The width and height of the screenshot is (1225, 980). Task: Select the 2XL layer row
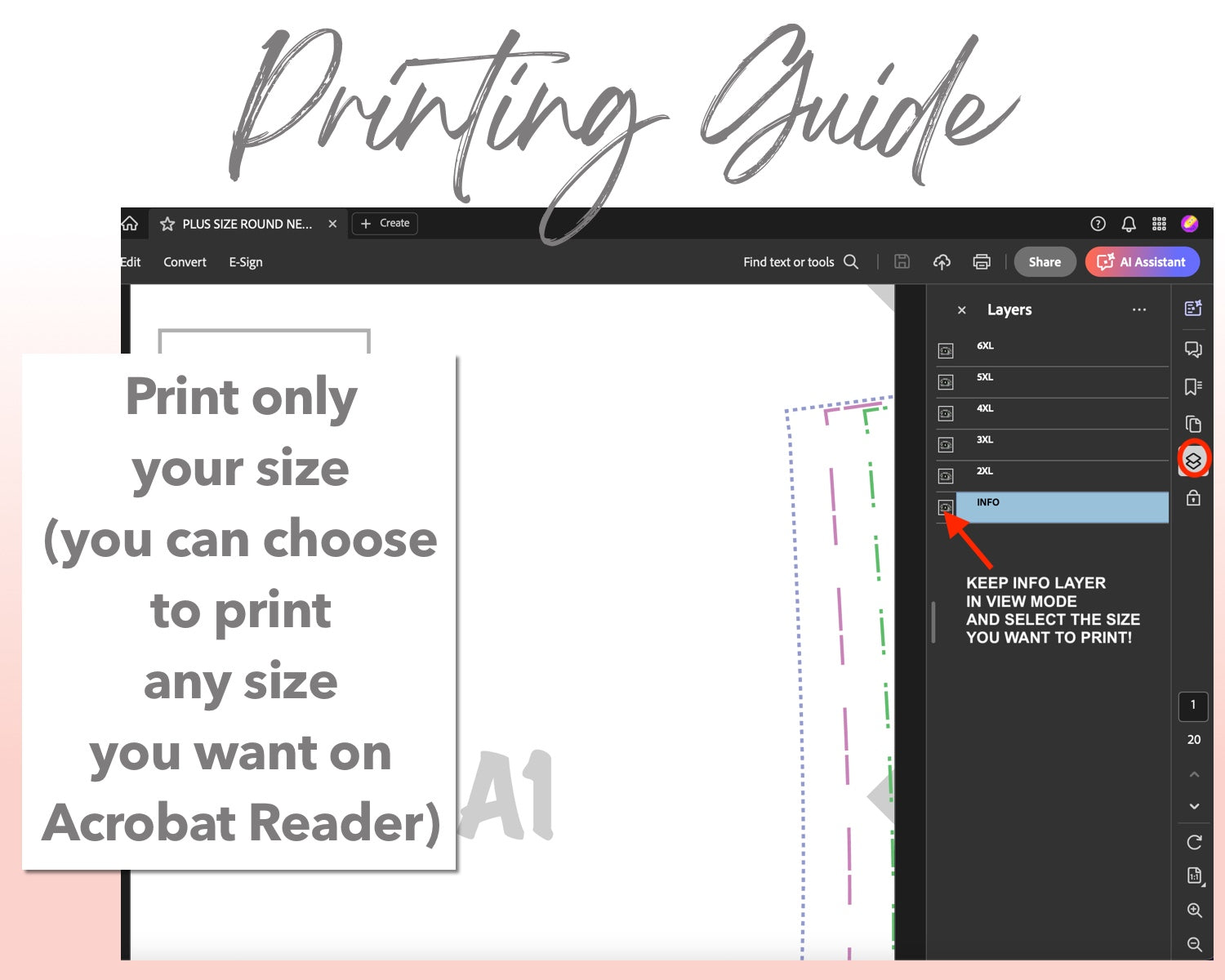pyautogui.click(x=1062, y=475)
